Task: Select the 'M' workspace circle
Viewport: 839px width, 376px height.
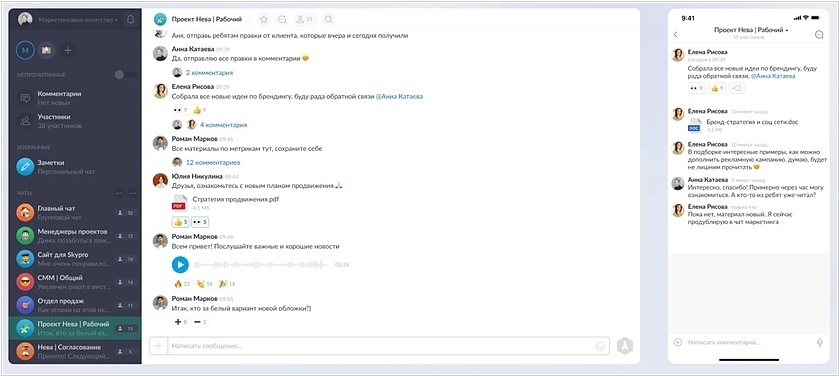Action: (25, 51)
